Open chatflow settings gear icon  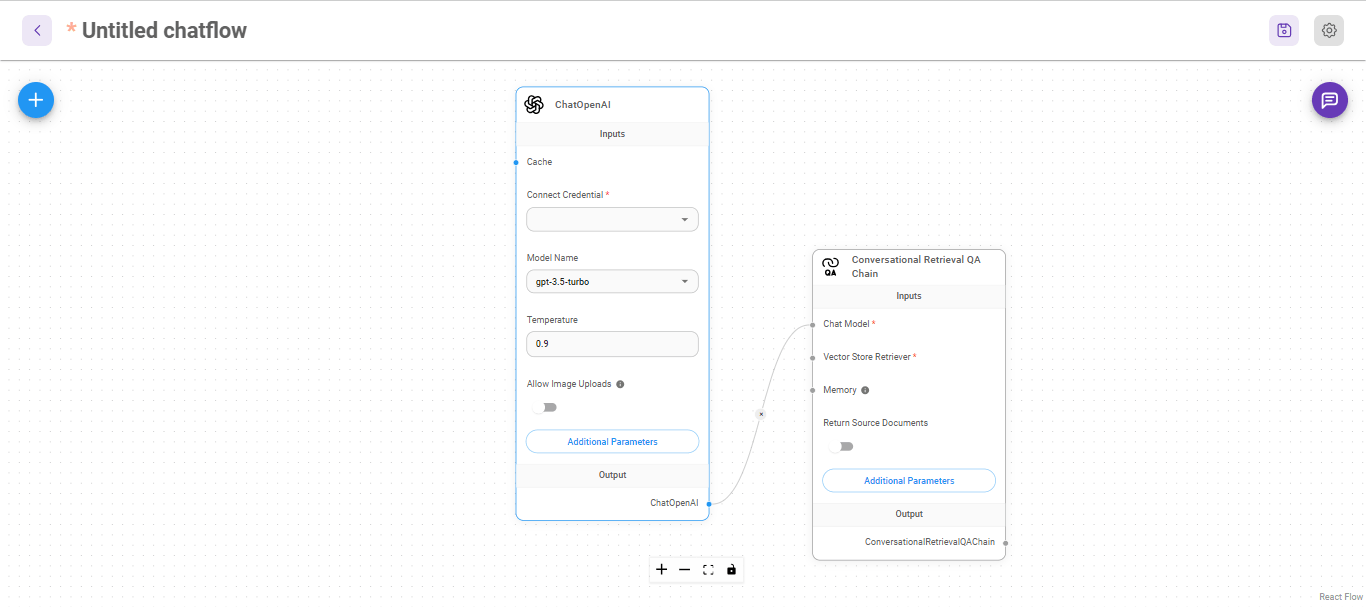[1329, 31]
